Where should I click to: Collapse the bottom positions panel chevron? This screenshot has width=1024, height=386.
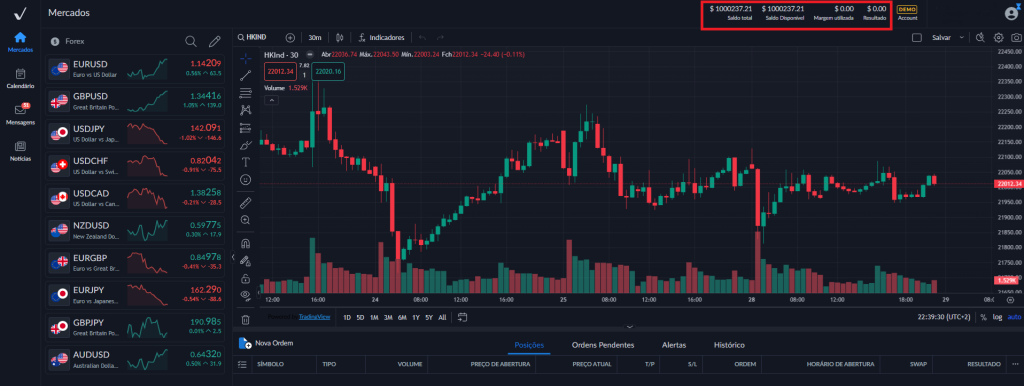click(x=630, y=326)
